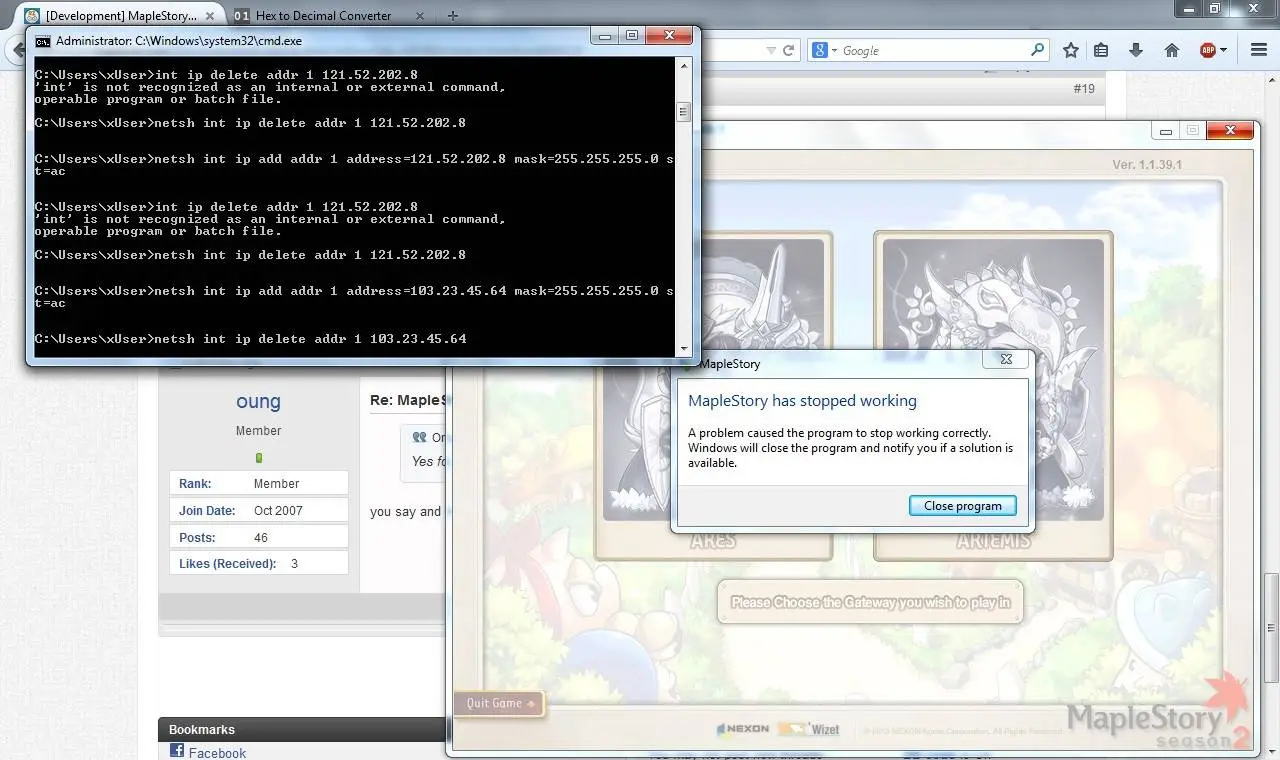This screenshot has width=1280, height=760.
Task: Switch to the Hex to Decimal Converter tab
Action: (323, 16)
